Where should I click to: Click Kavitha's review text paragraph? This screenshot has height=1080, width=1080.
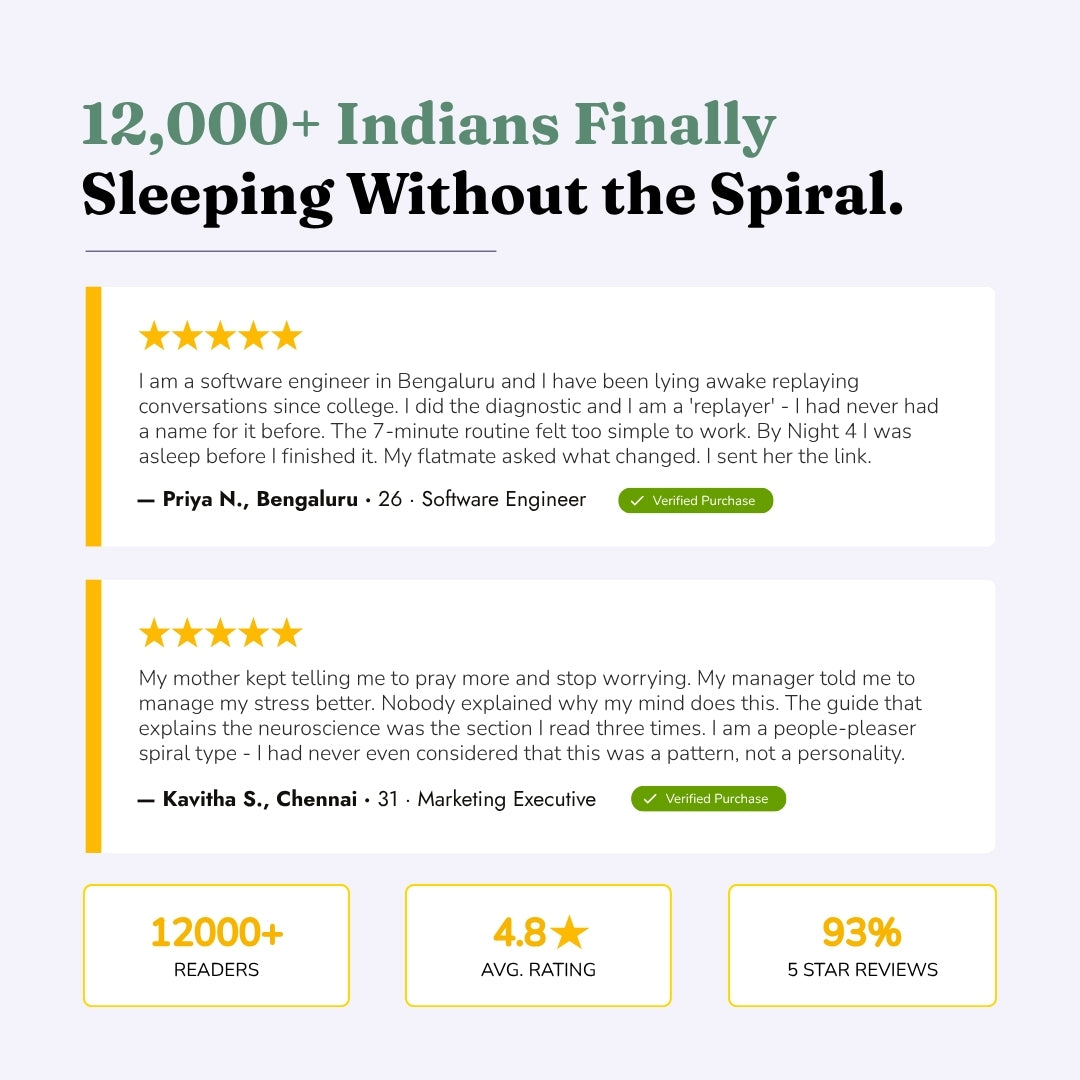tap(530, 715)
